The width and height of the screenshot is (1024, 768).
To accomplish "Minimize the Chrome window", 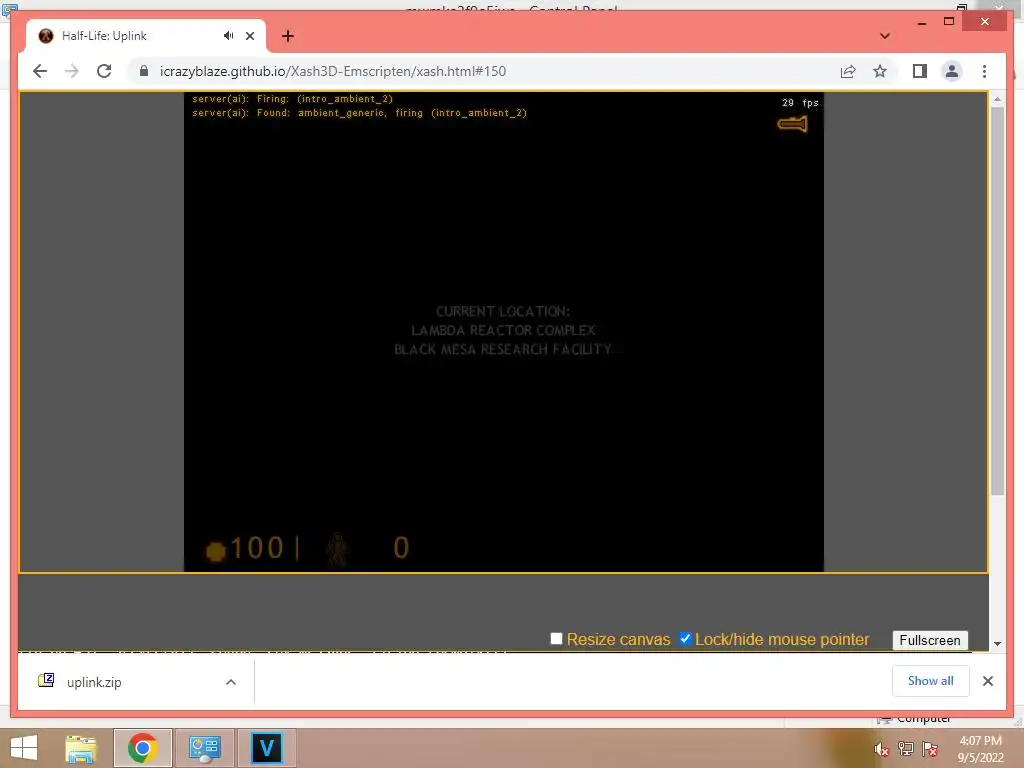I will pos(921,22).
